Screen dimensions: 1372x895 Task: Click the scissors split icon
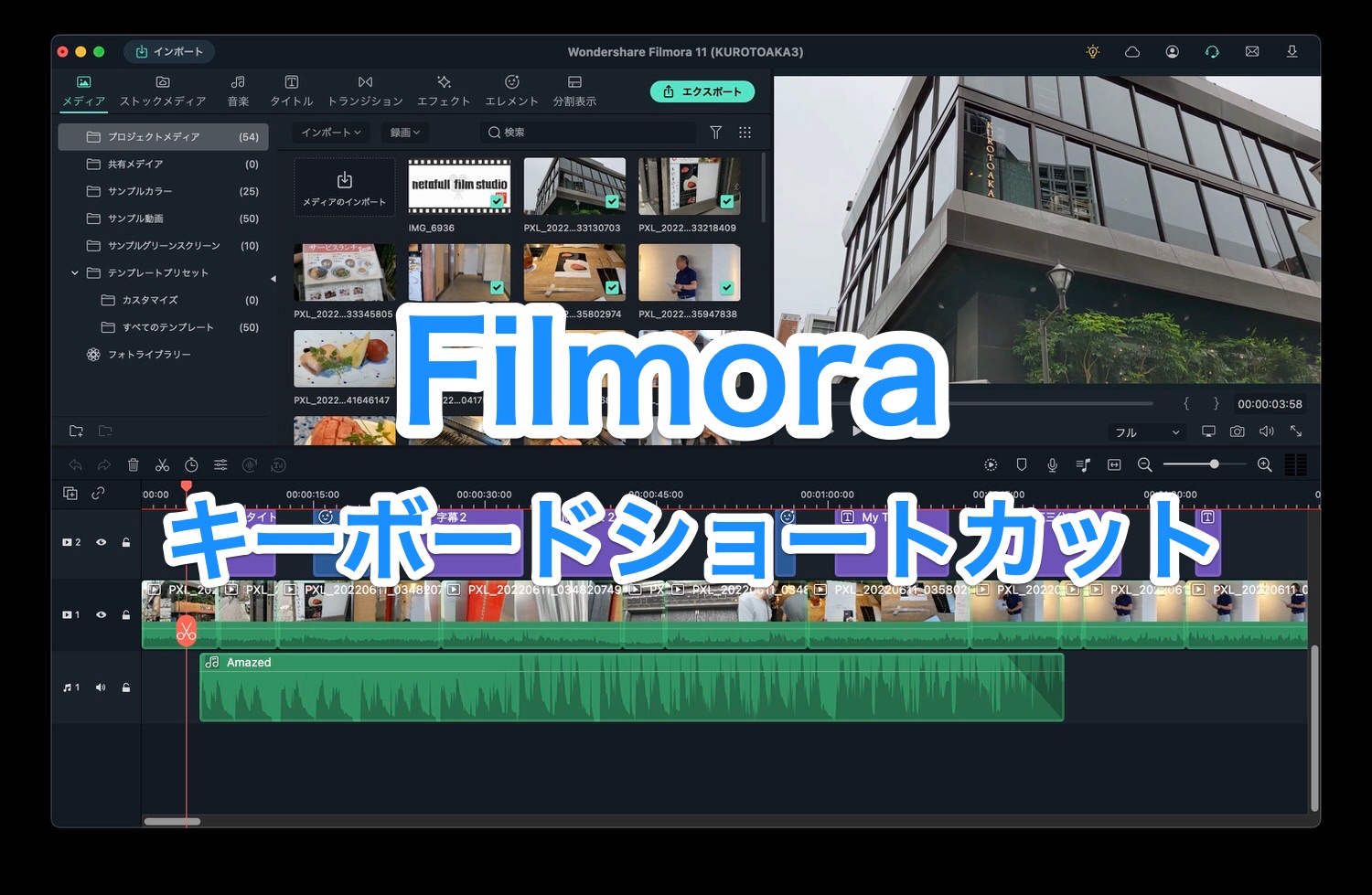(x=162, y=465)
